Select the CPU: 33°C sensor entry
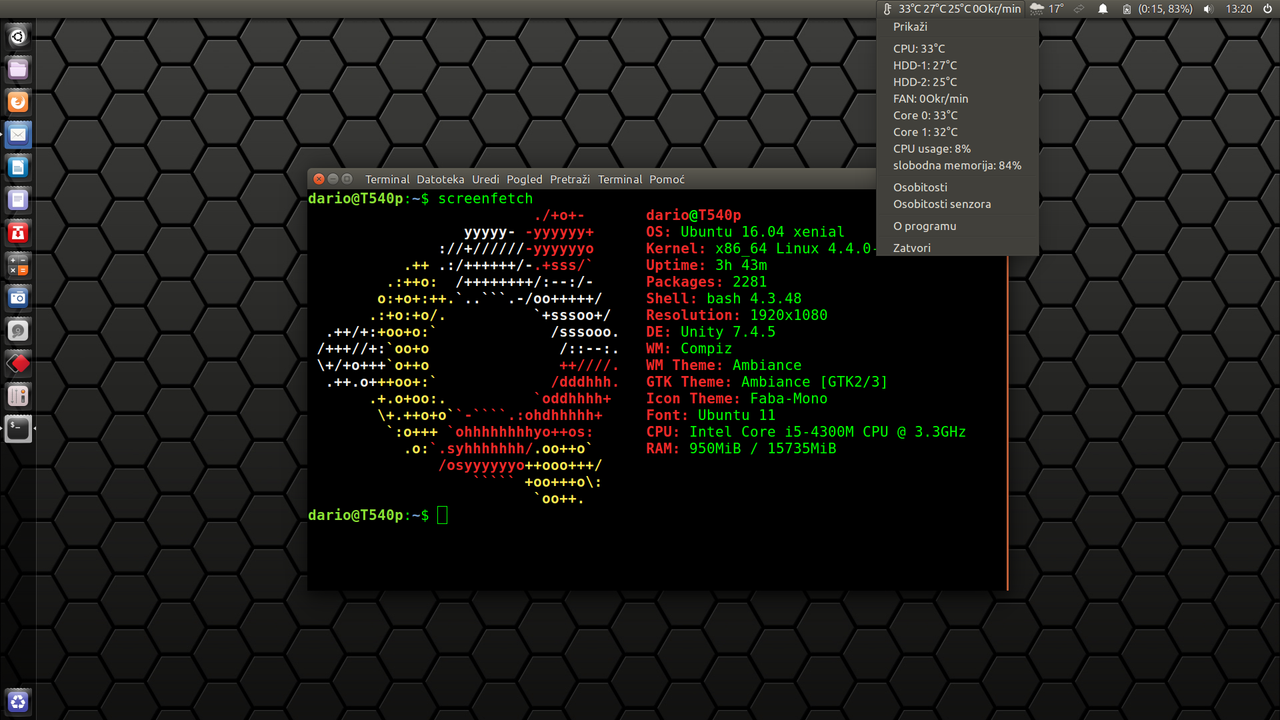This screenshot has width=1280, height=720. (957, 49)
